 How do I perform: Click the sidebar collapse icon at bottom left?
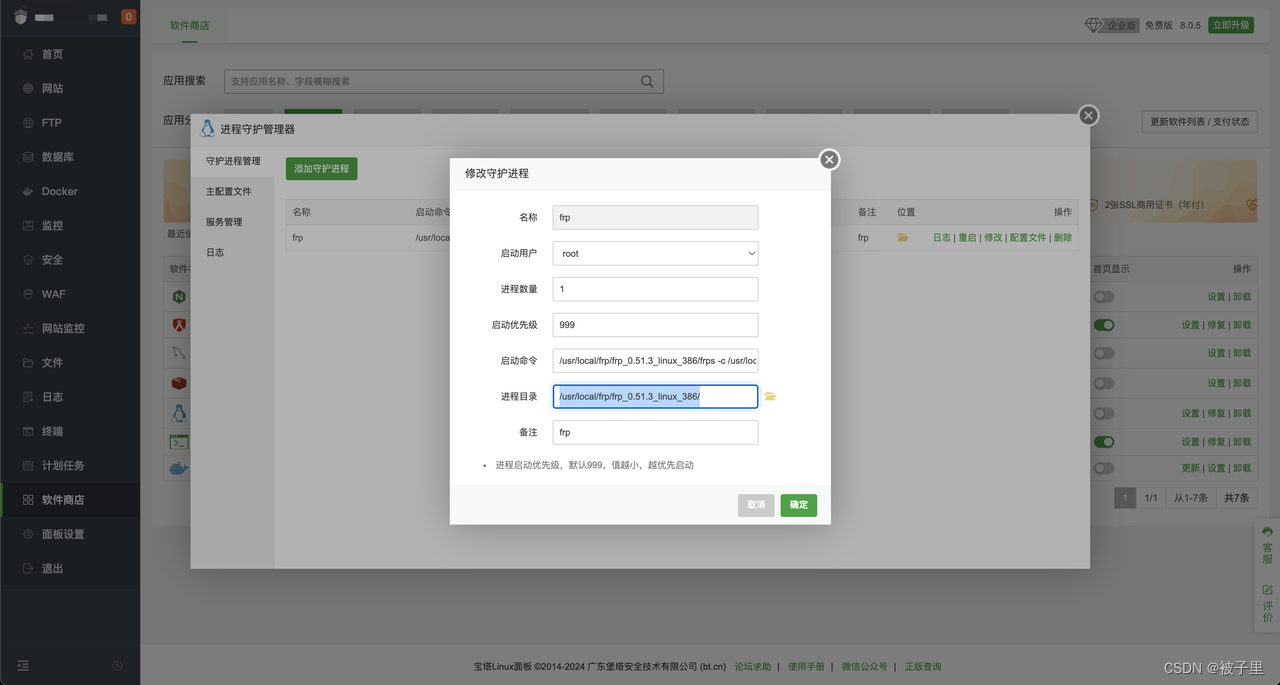[23, 665]
